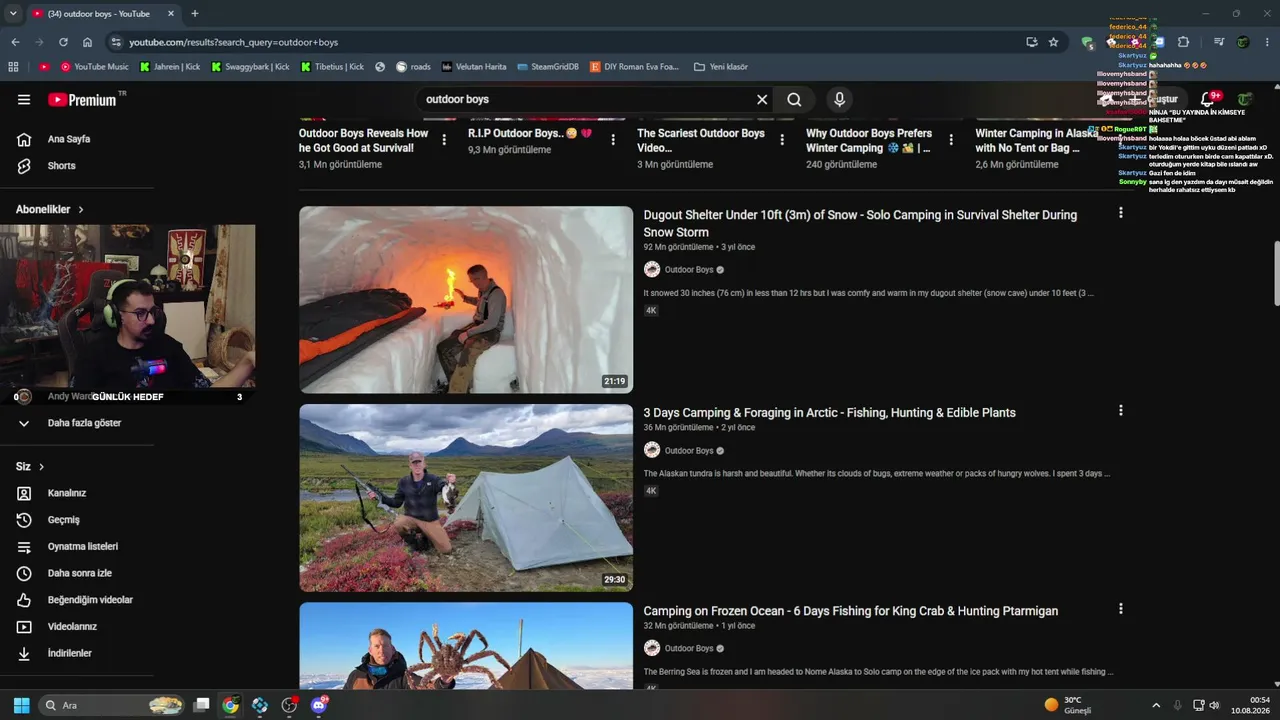Screen dimensions: 1280x720
Task: Open options for R.I.P Outdoor Boys short
Action: (613, 140)
